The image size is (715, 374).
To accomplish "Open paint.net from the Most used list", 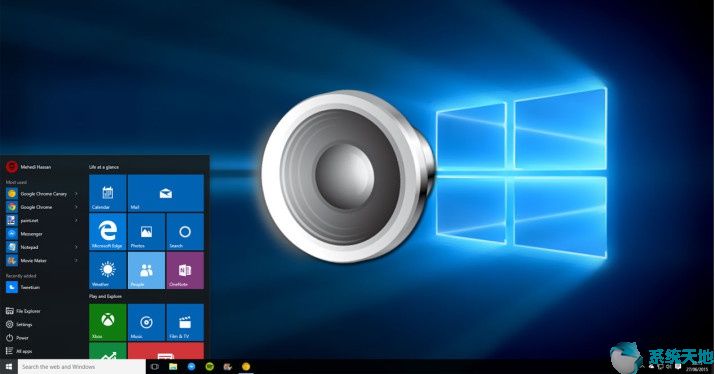I will [x=42, y=220].
